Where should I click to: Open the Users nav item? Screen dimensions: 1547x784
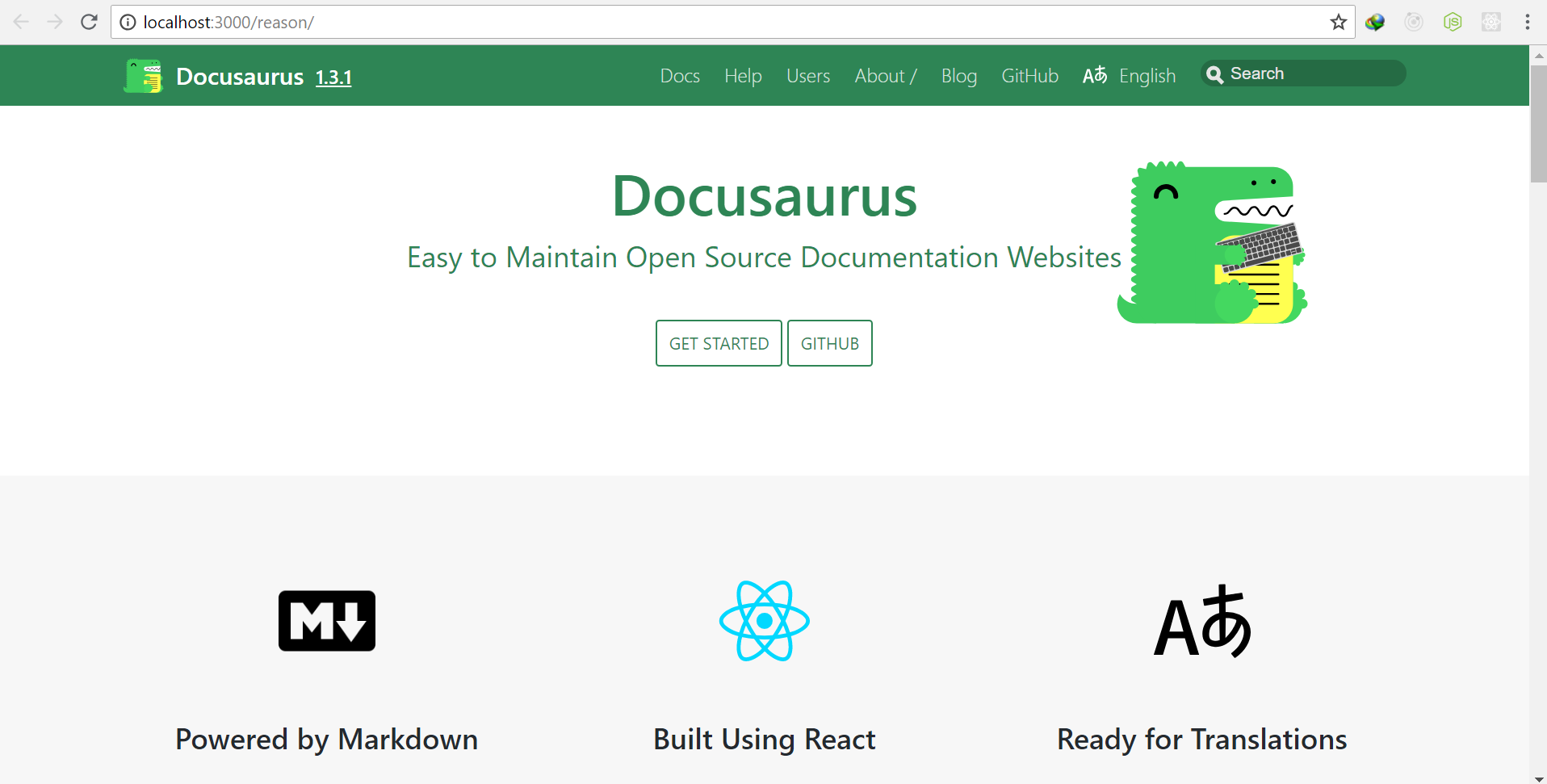click(x=808, y=76)
